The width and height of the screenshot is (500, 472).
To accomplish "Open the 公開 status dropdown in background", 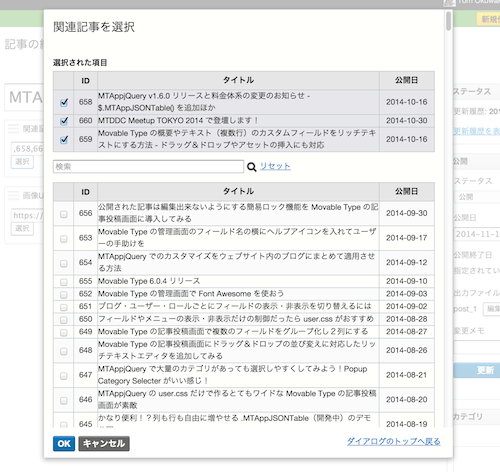I will tap(477, 197).
